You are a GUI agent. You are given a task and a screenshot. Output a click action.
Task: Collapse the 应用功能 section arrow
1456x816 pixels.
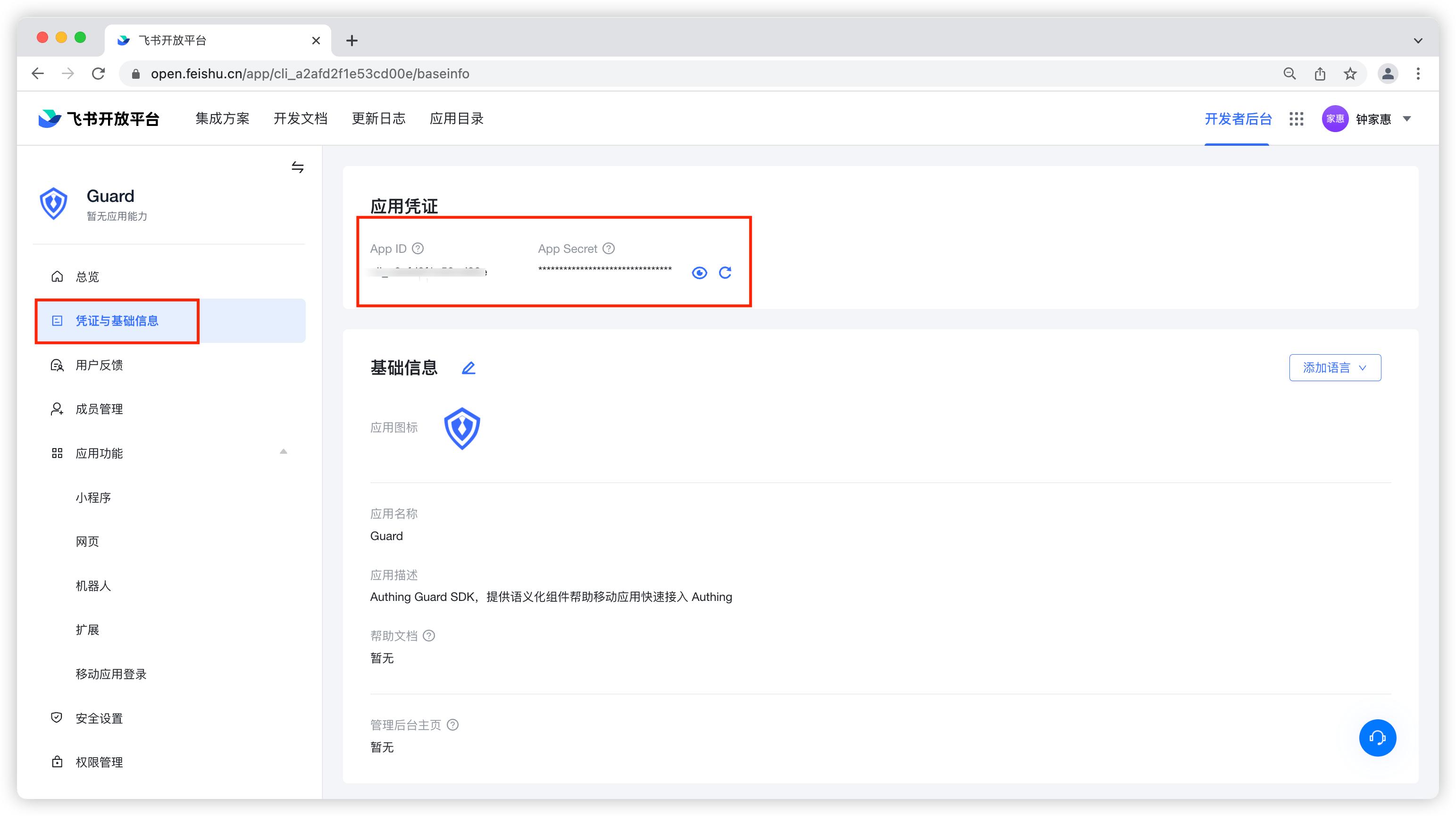pos(283,451)
